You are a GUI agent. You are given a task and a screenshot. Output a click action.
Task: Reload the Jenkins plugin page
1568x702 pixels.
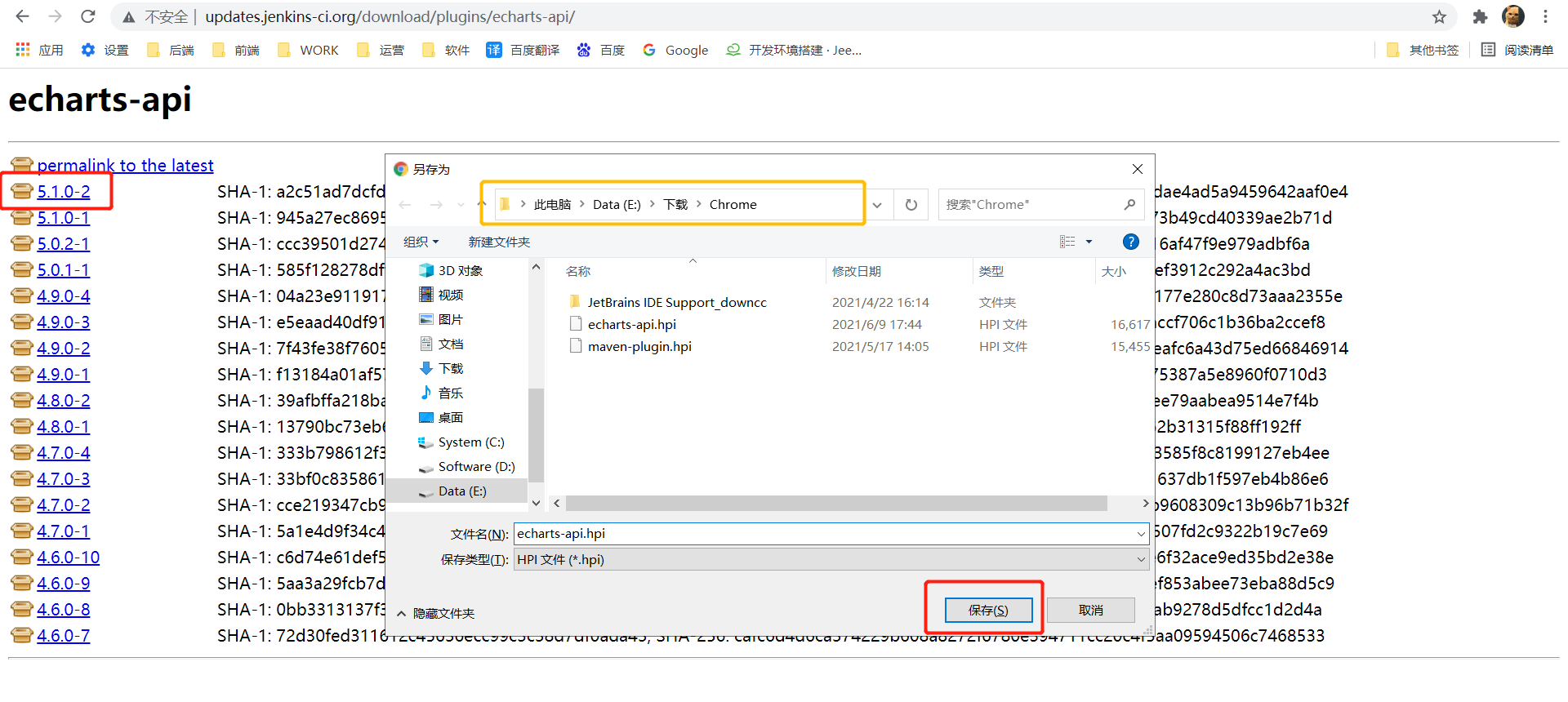click(x=88, y=16)
